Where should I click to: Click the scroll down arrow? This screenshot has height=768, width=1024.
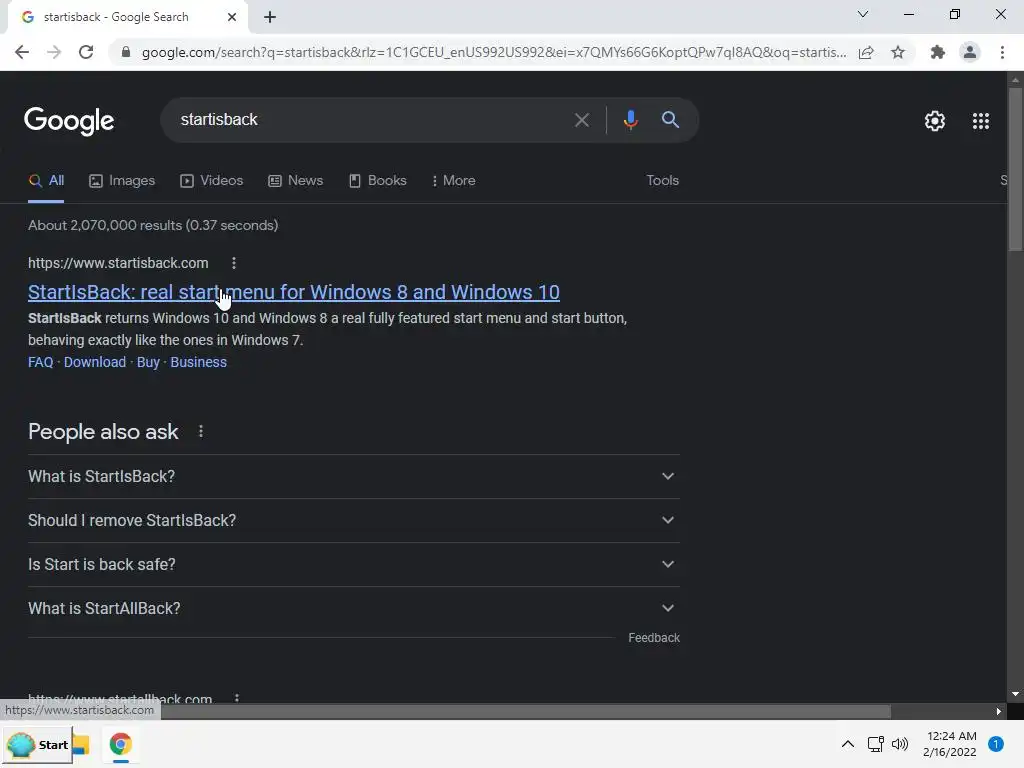(x=1015, y=695)
